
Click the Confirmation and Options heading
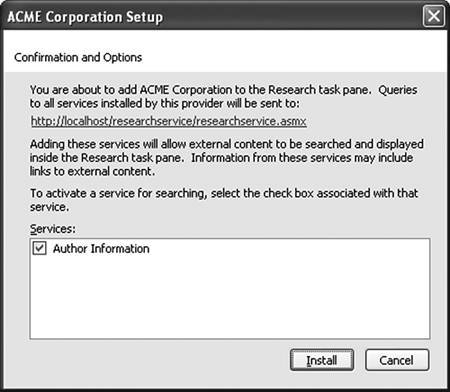click(78, 57)
